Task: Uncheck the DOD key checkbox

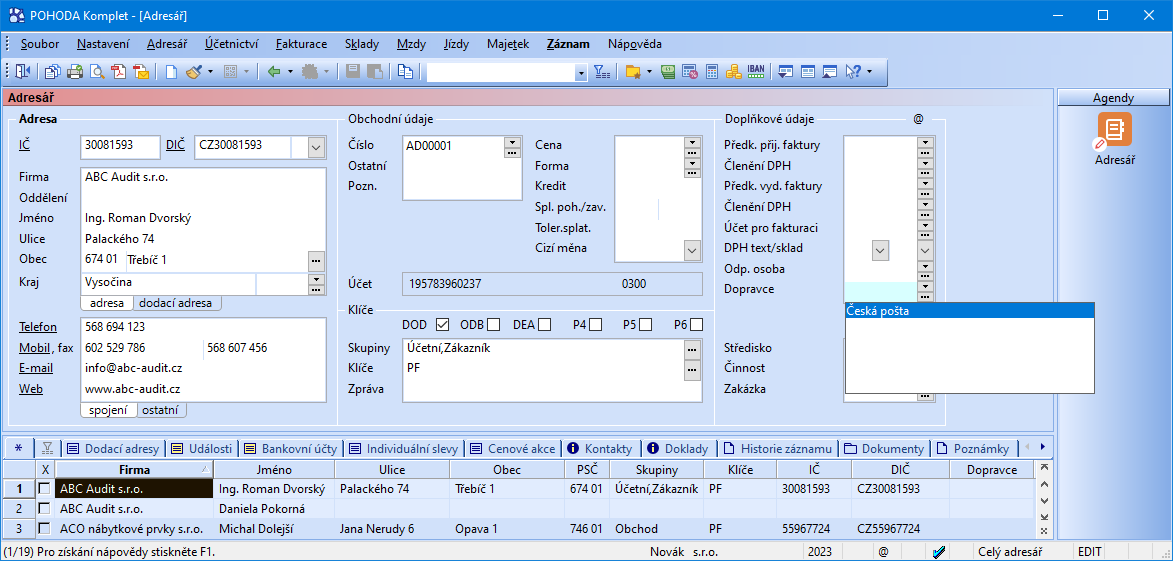Action: [442, 325]
